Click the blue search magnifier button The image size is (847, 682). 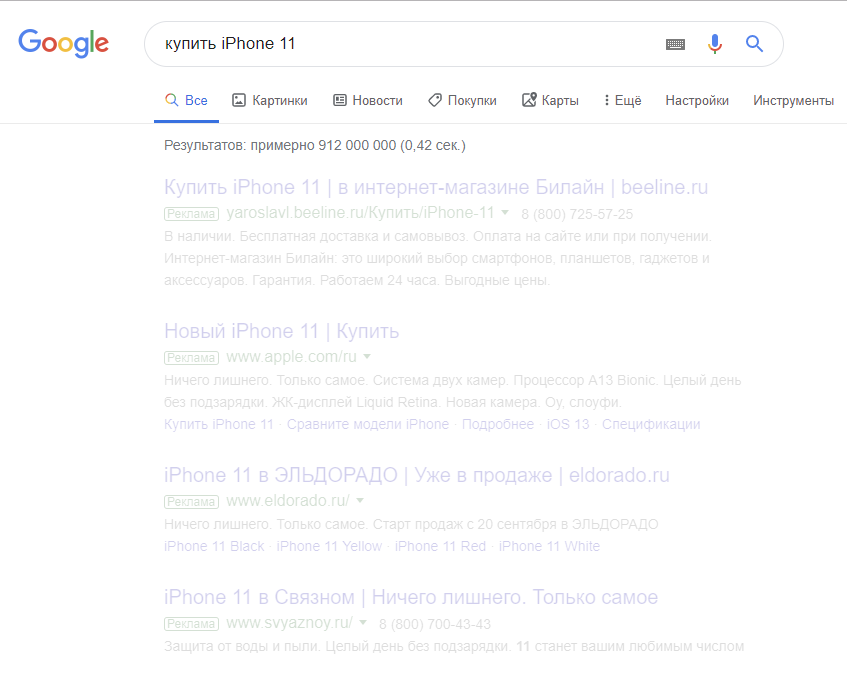(754, 44)
